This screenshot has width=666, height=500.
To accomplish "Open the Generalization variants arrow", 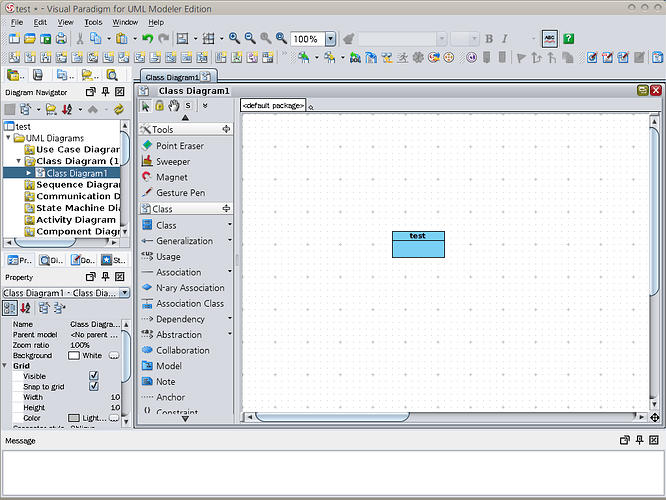I will coord(230,240).
